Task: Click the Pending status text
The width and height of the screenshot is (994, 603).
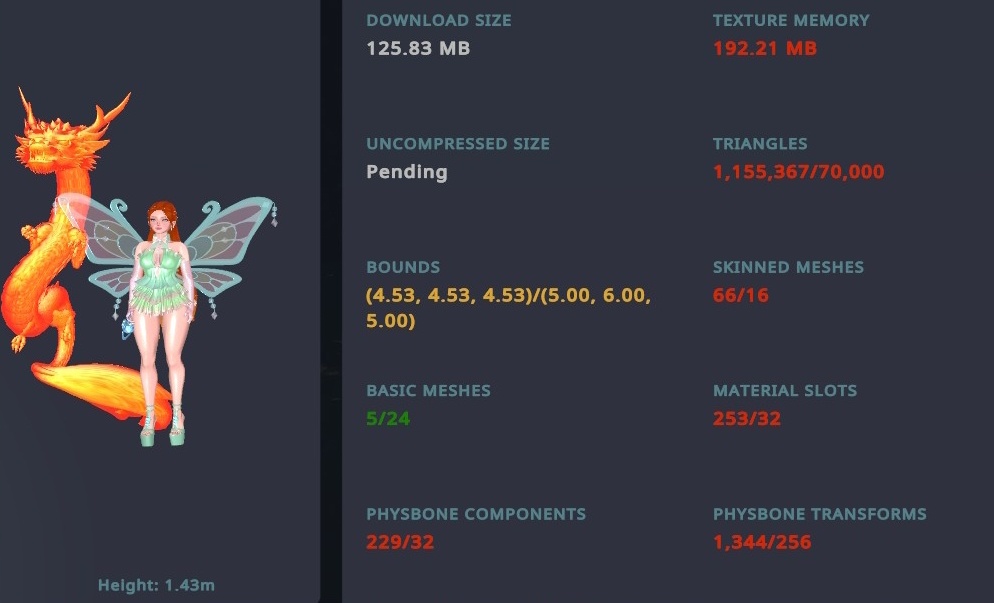Action: (x=407, y=172)
